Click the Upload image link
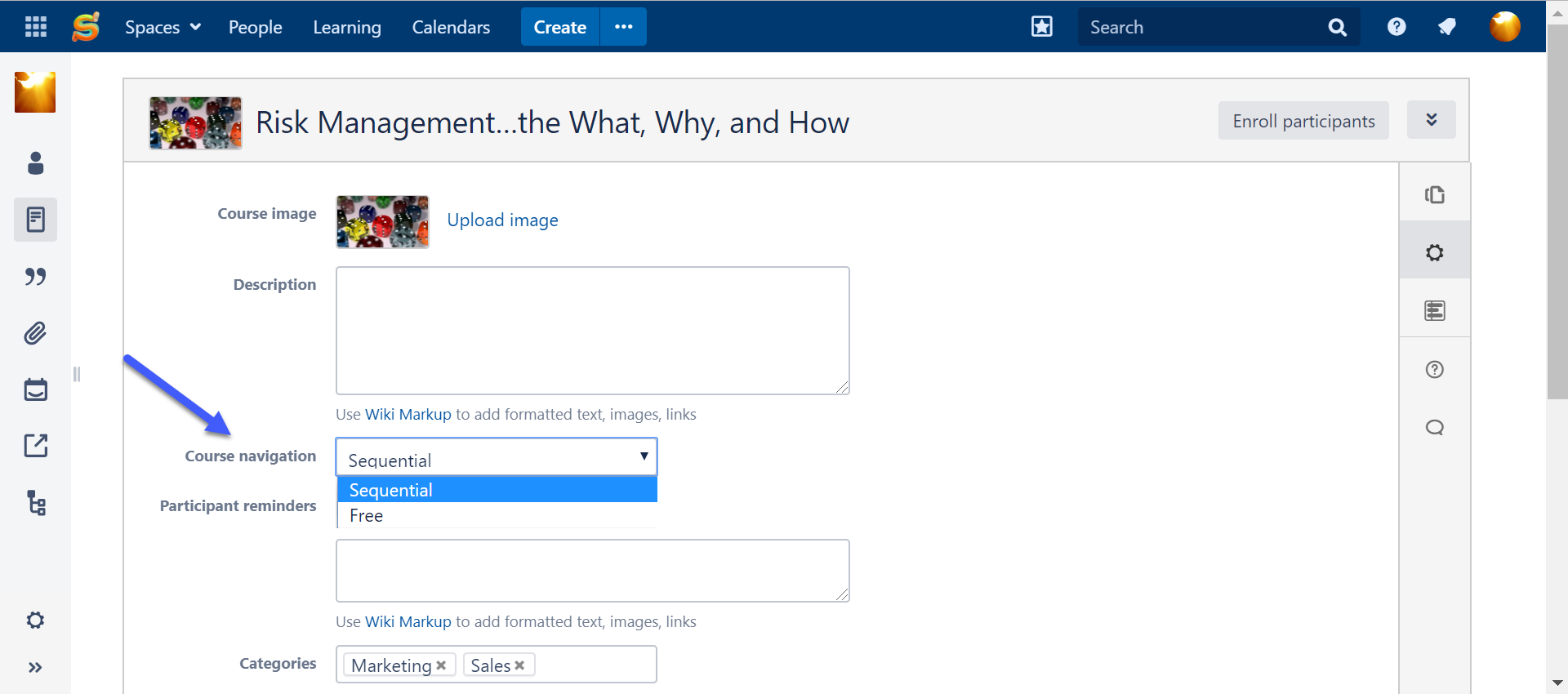This screenshot has width=1568, height=694. tap(502, 220)
